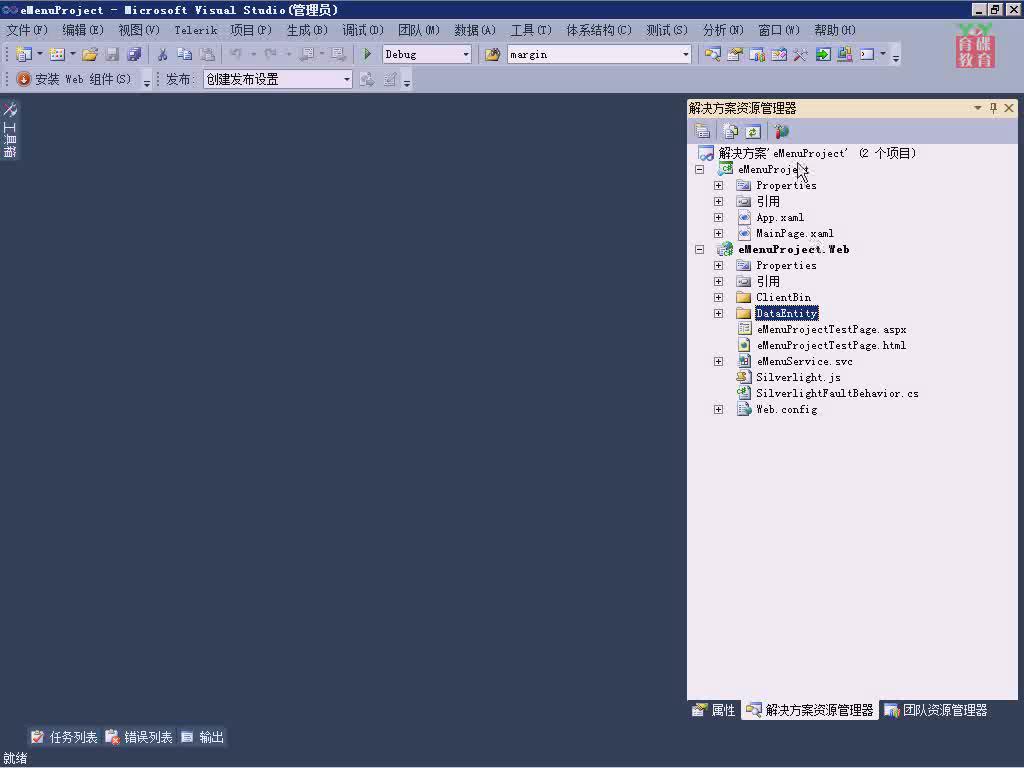The height and width of the screenshot is (768, 1024).
Task: Open the 任务列表 panel tab
Action: coord(64,737)
